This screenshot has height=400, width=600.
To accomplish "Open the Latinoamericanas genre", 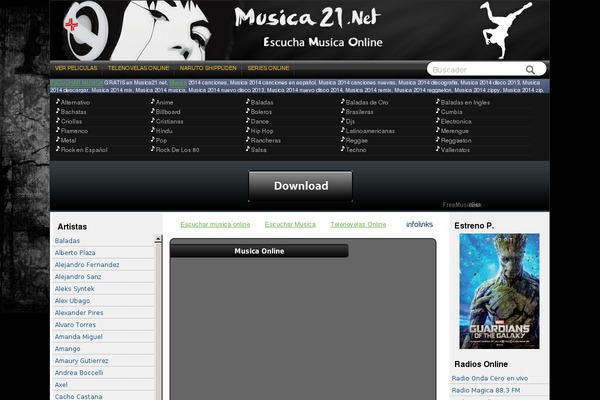I will tap(370, 131).
